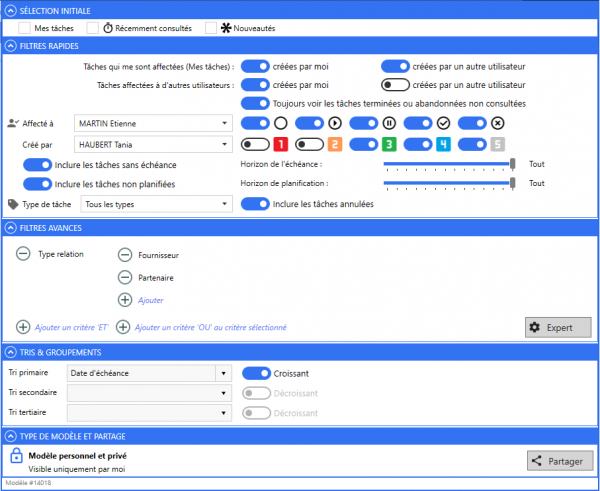Toggle 'Inclure les tâches sans échéance'
Screen dimensions: 600x491
coord(38,165)
